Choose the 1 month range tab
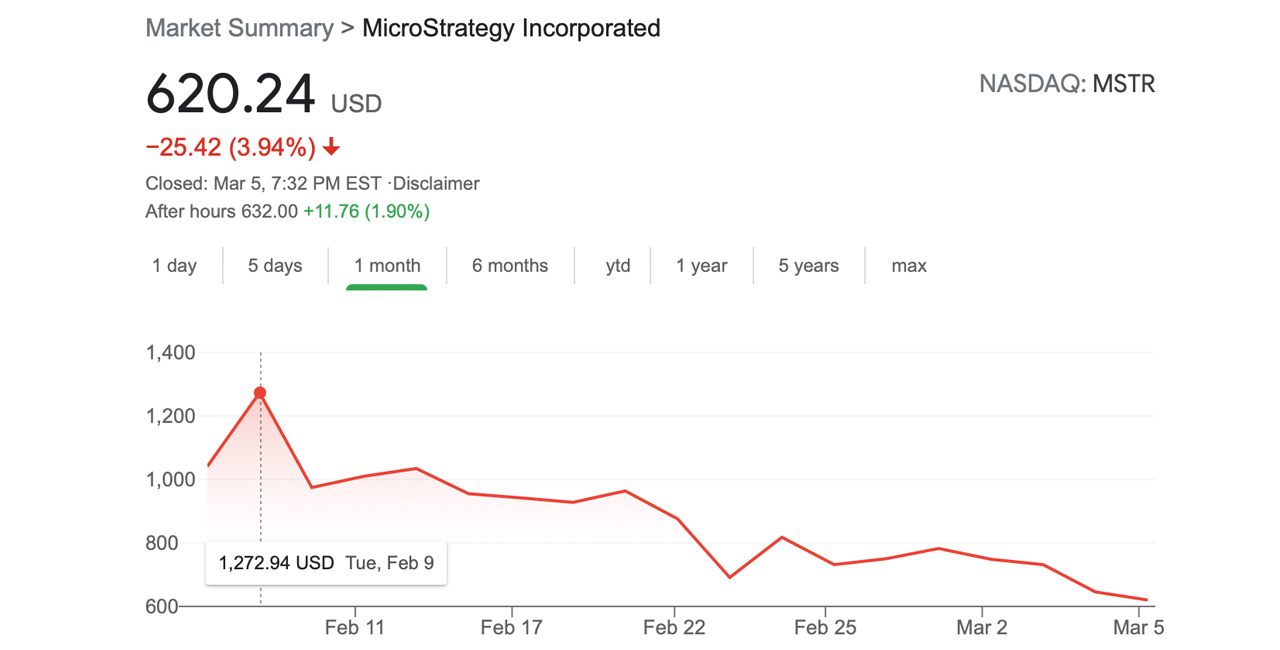The width and height of the screenshot is (1280, 650). [x=387, y=266]
